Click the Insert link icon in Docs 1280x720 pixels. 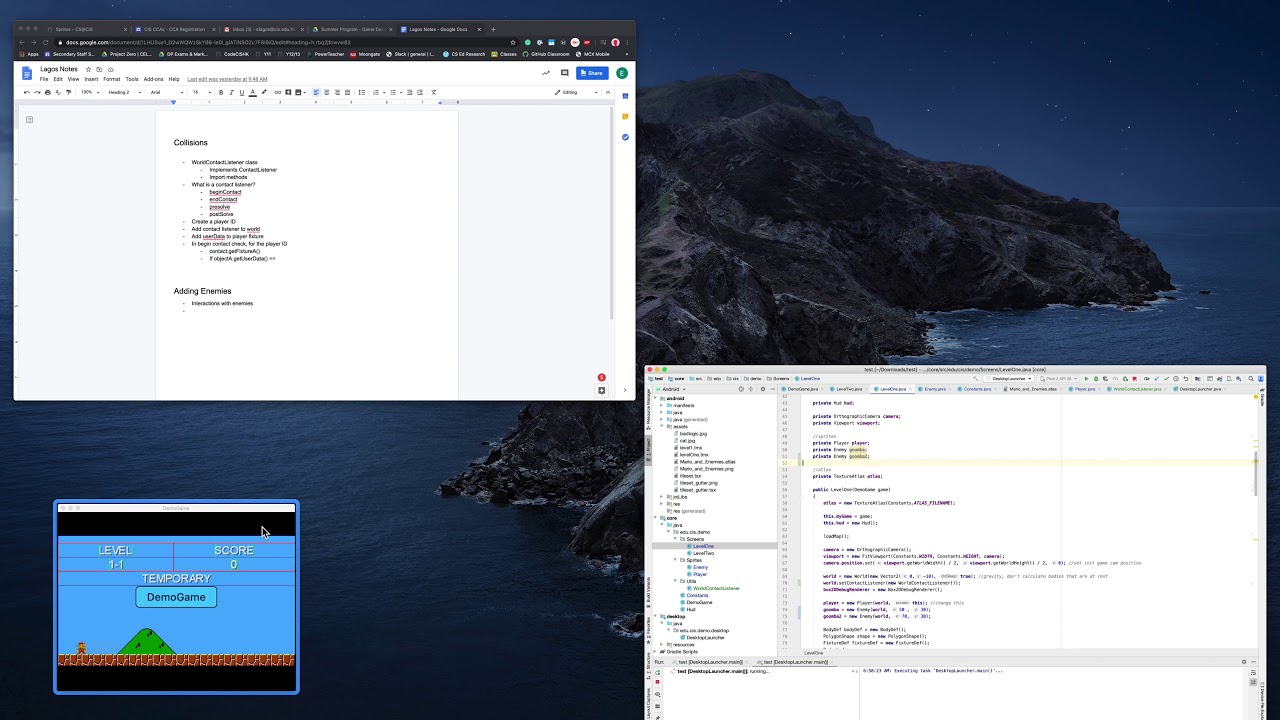point(278,92)
